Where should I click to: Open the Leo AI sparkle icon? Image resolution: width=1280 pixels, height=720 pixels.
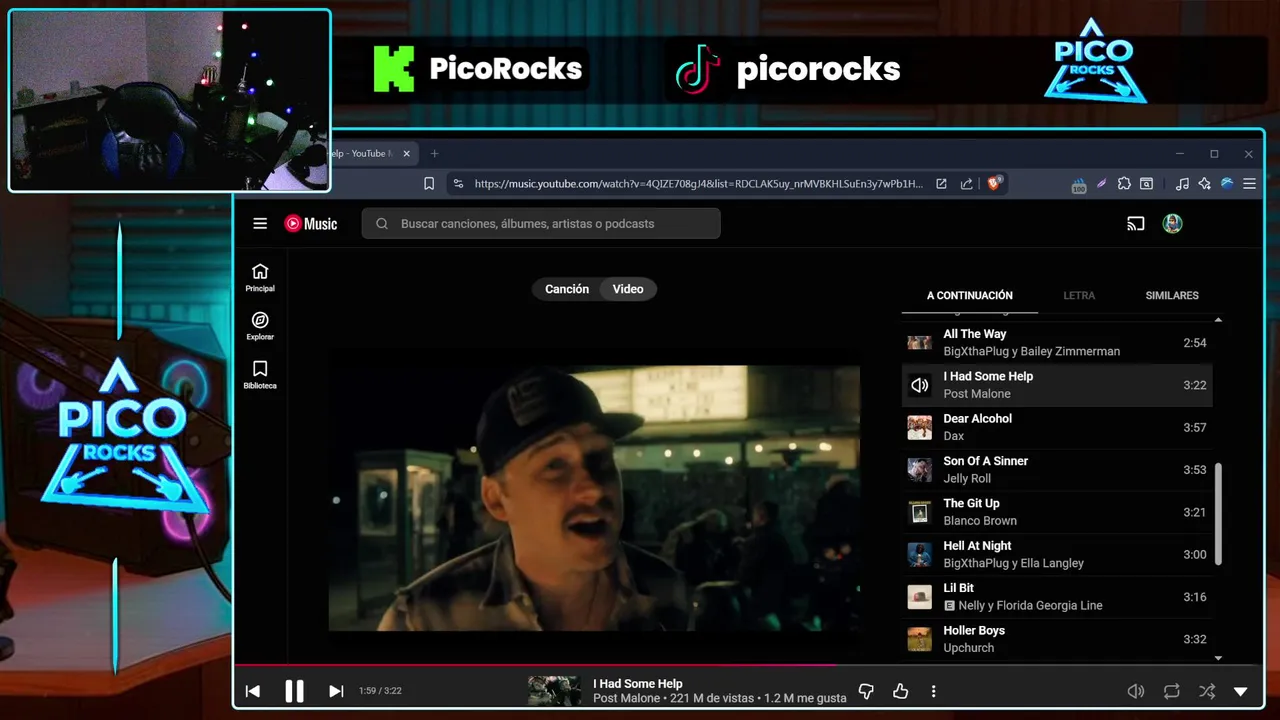coord(1204,184)
